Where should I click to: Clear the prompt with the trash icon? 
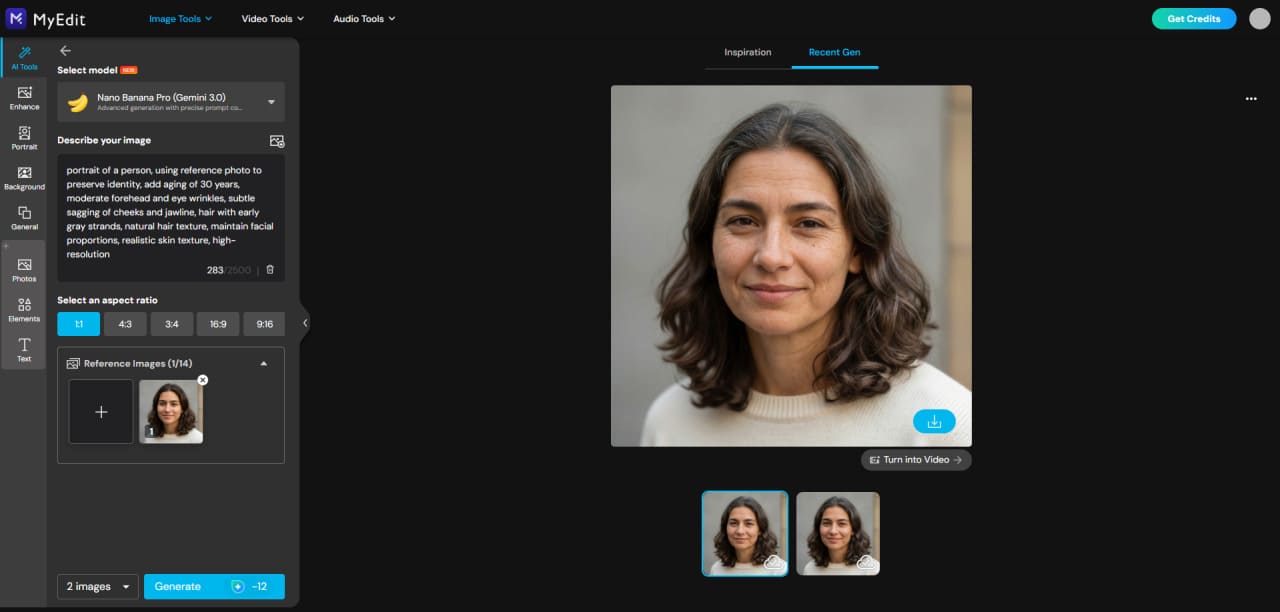269,270
